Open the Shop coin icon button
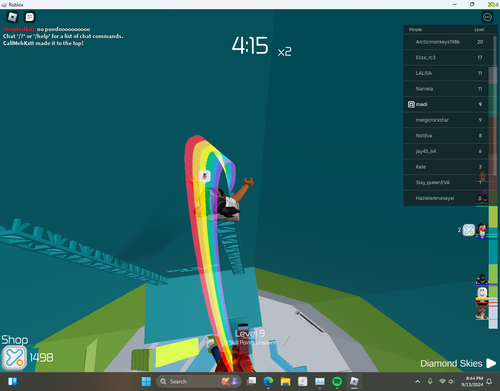This screenshot has height=391, width=500. pos(14,358)
